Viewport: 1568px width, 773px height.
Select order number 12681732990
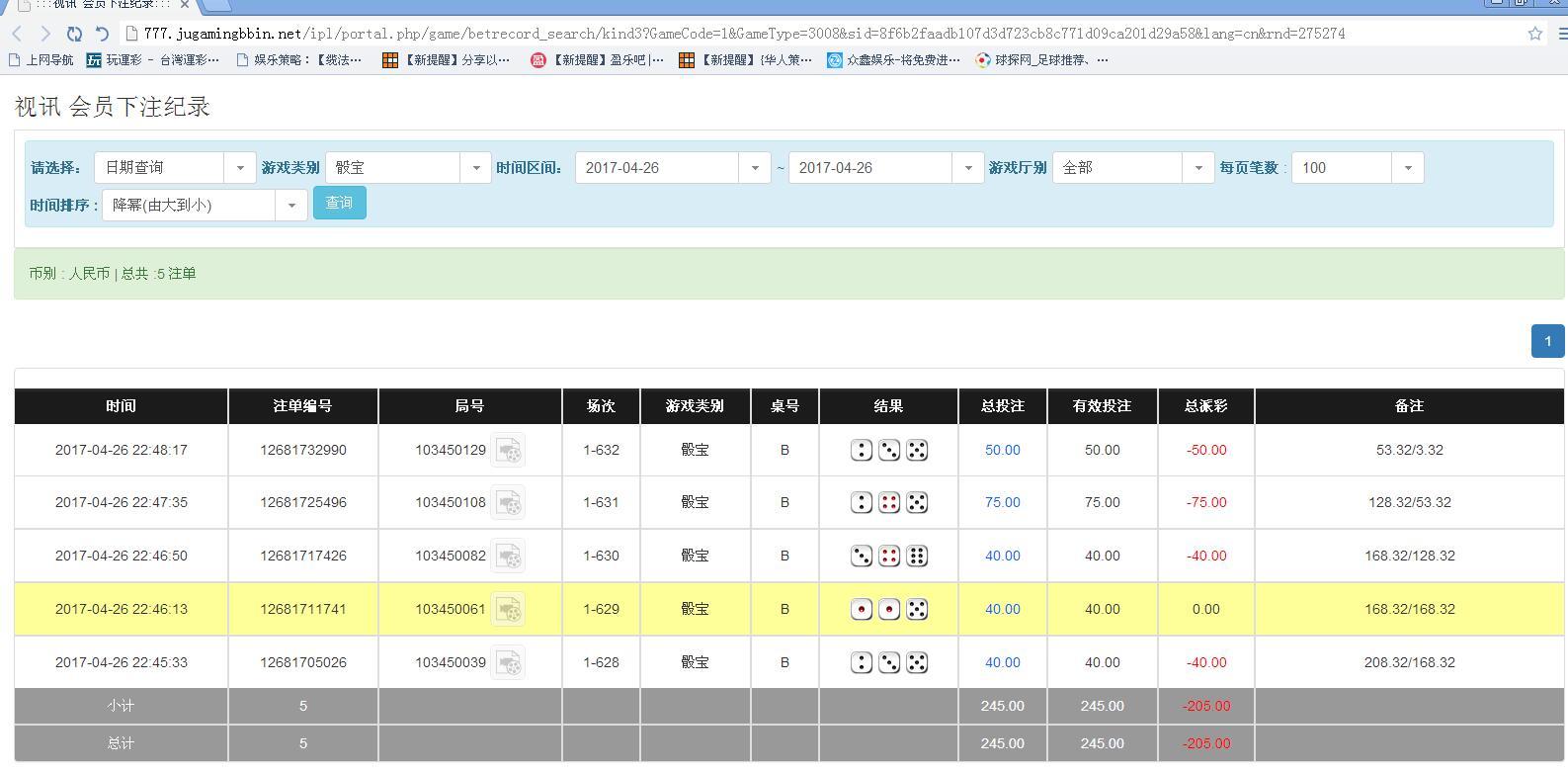[303, 451]
